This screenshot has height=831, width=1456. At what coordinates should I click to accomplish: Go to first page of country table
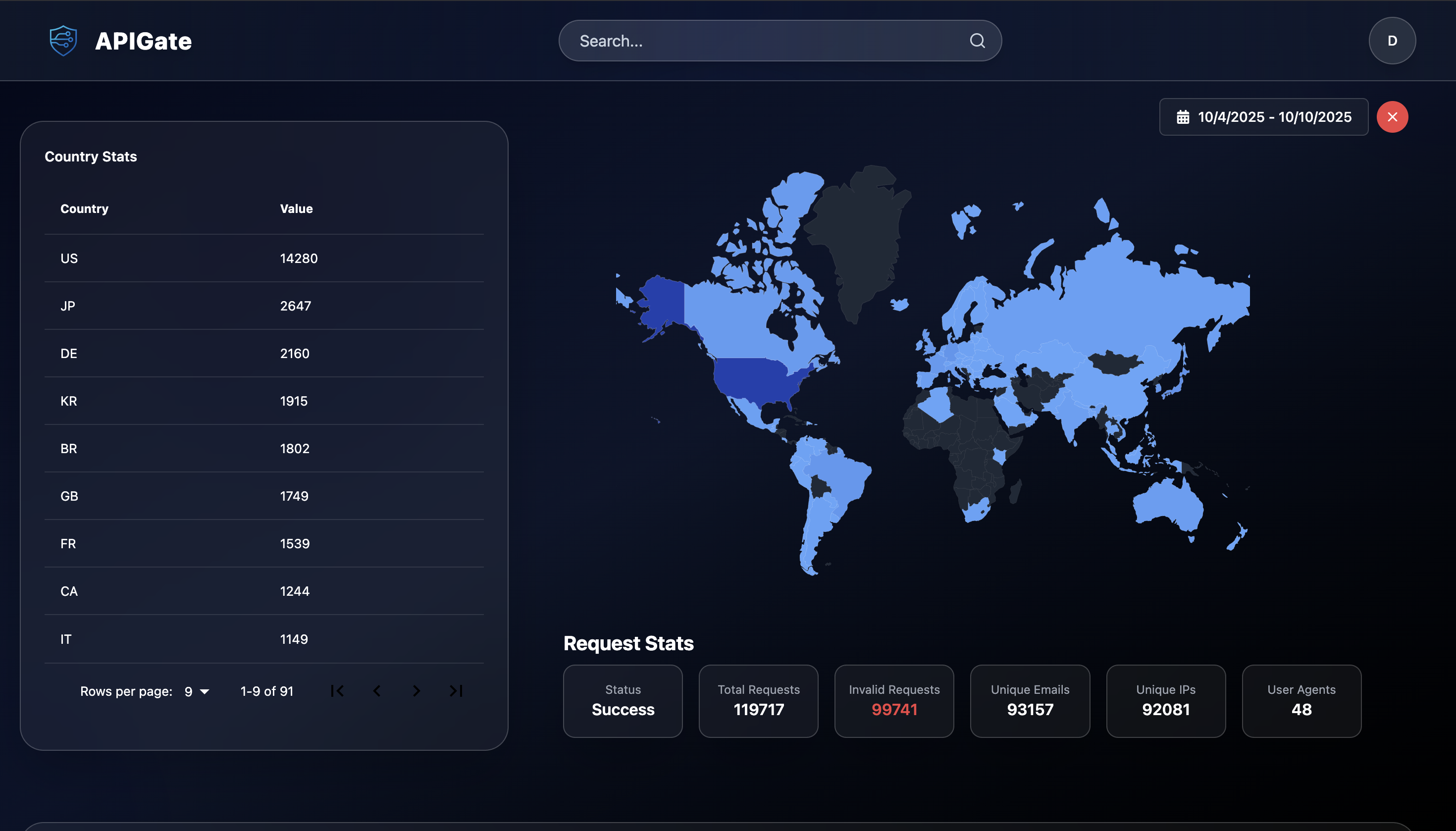click(337, 691)
